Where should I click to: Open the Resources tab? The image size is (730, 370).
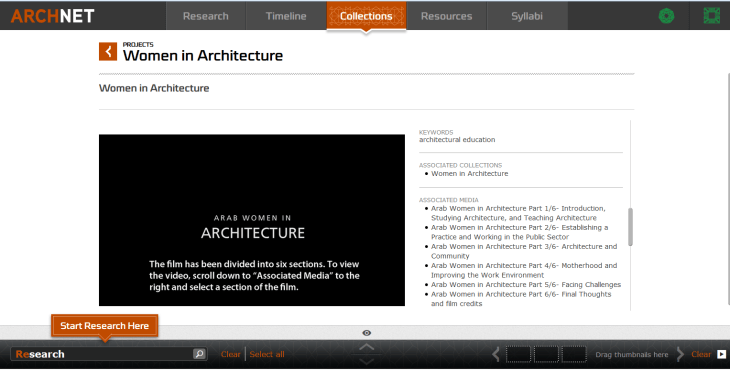click(x=446, y=16)
